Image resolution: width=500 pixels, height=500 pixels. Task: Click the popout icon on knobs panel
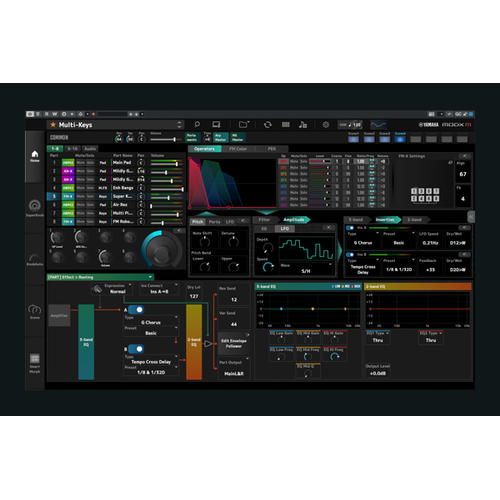pyautogui.click(x=179, y=230)
